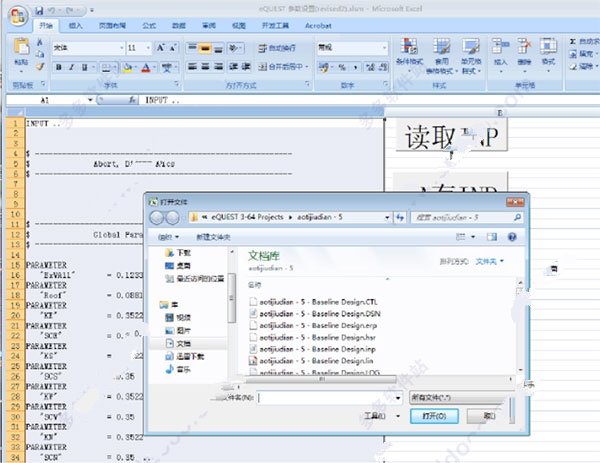Apply bottom vertical alignment
Screen dimensions: 600x463
218,49
